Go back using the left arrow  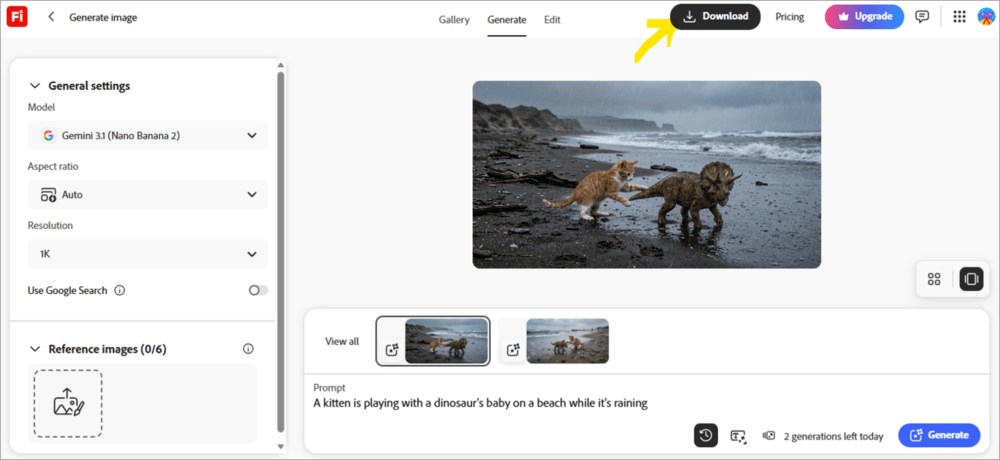click(51, 17)
